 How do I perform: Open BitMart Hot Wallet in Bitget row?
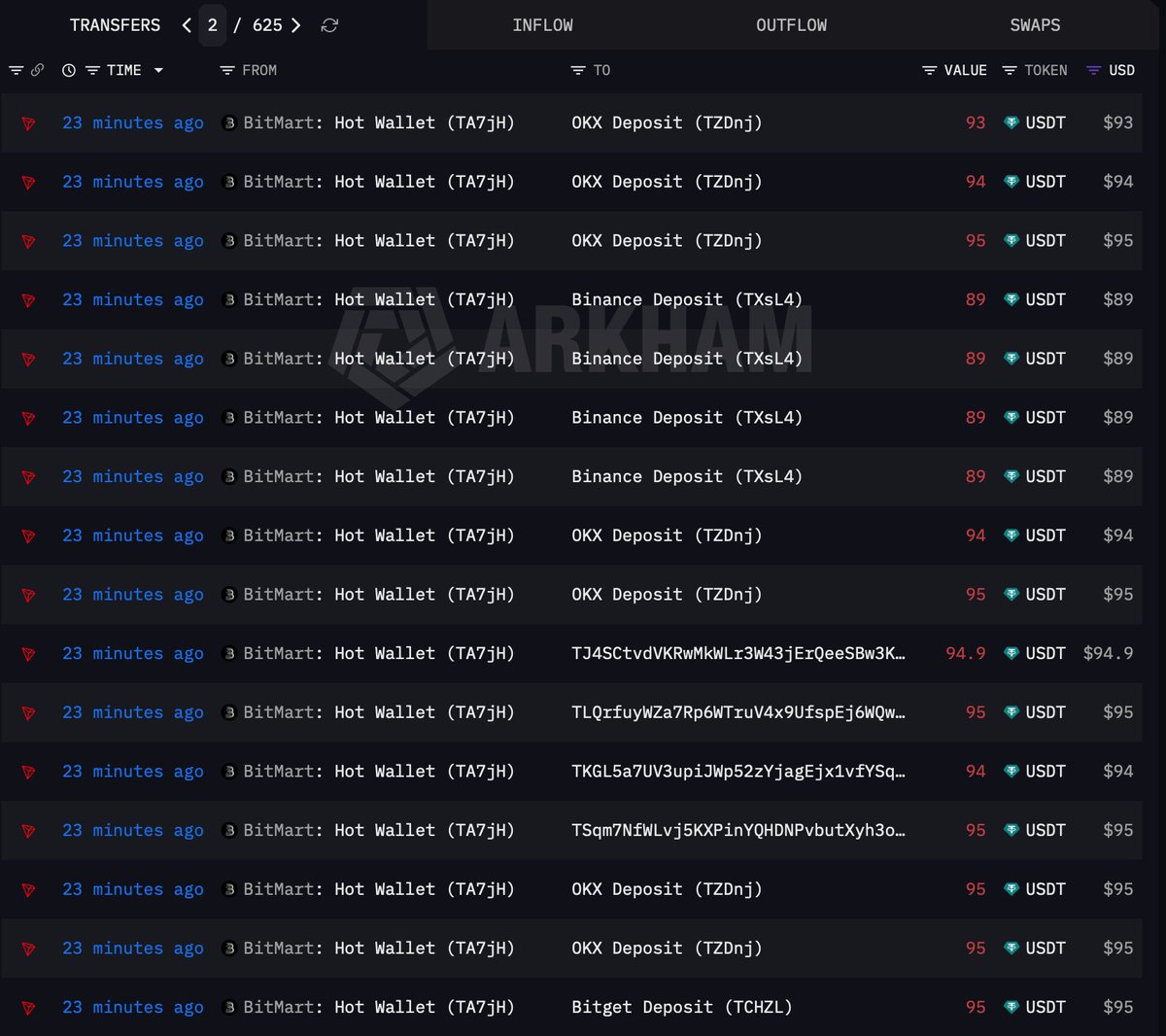(x=379, y=1007)
